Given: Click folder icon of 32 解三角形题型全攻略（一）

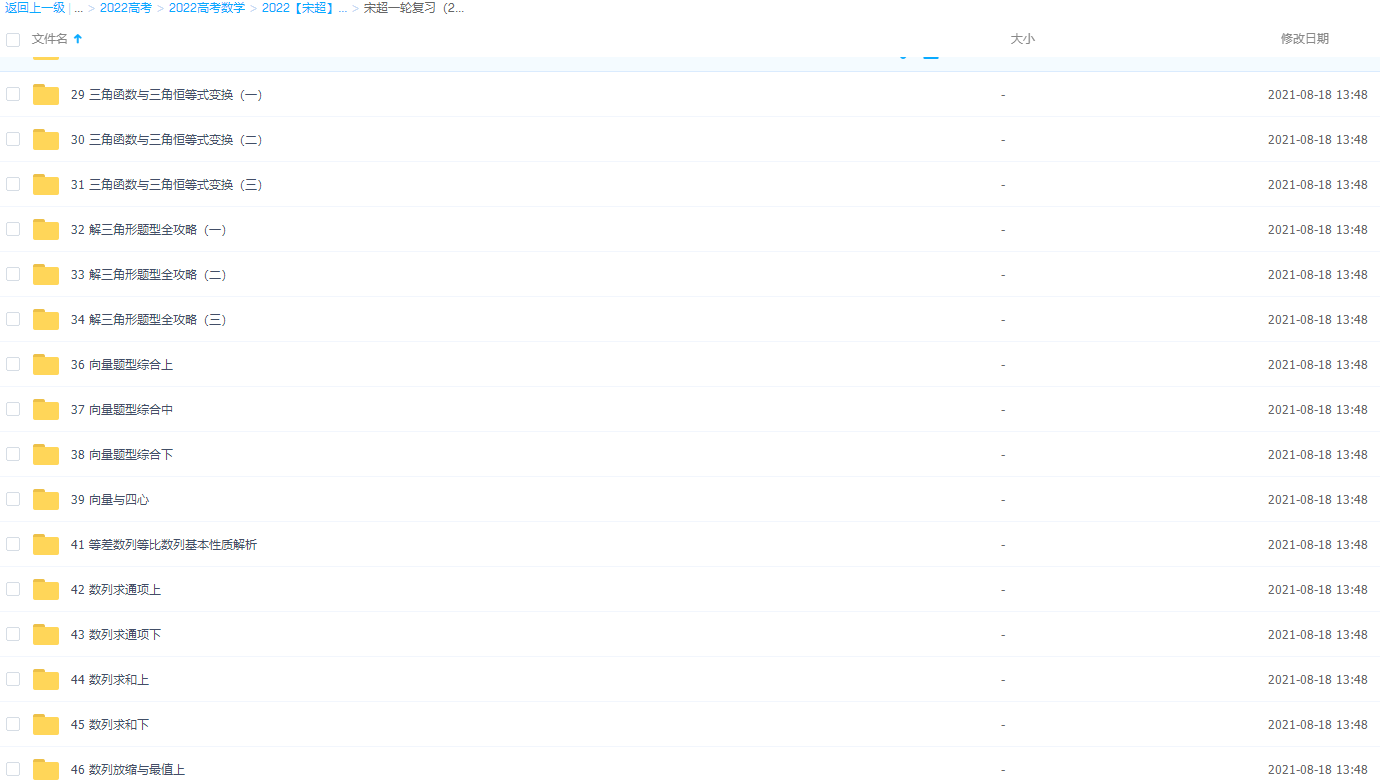Looking at the screenshot, I should [46, 230].
